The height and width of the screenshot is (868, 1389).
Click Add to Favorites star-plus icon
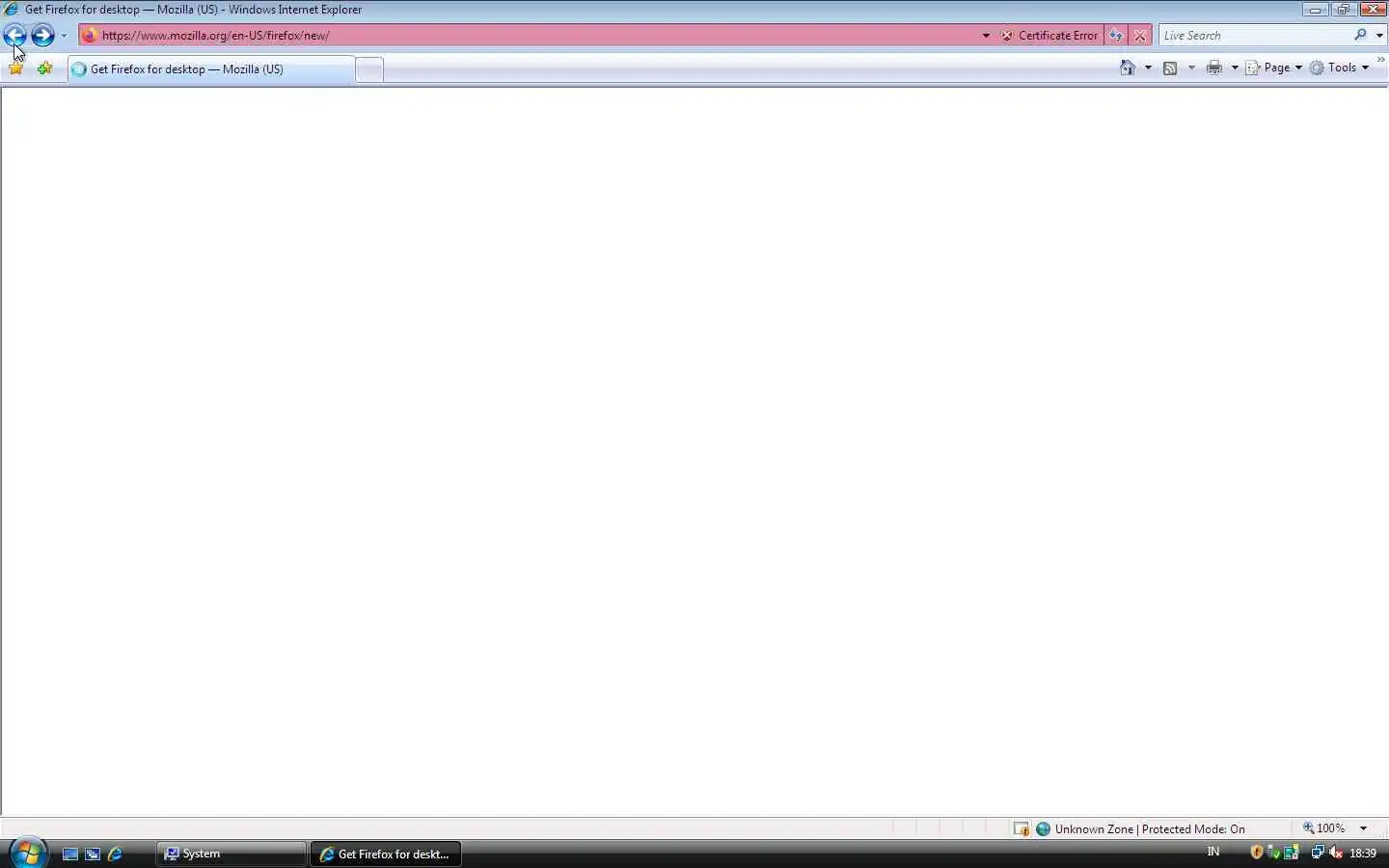tap(44, 68)
